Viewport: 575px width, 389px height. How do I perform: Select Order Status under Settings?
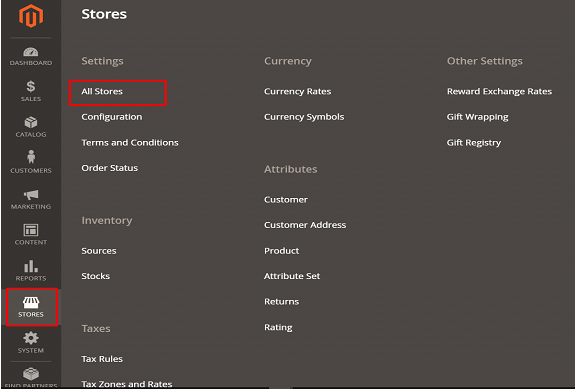pyautogui.click(x=110, y=168)
